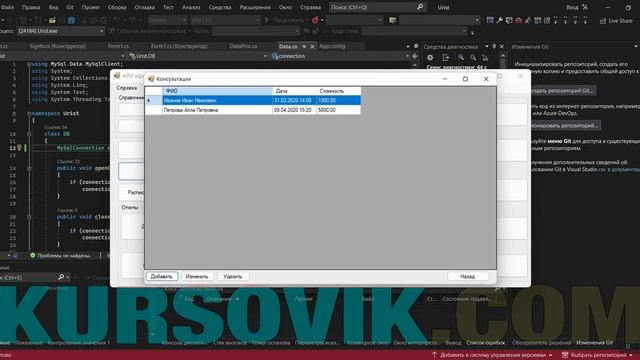Open the connection member navigation dropdown
The width and height of the screenshot is (640, 360).
click(340, 56)
